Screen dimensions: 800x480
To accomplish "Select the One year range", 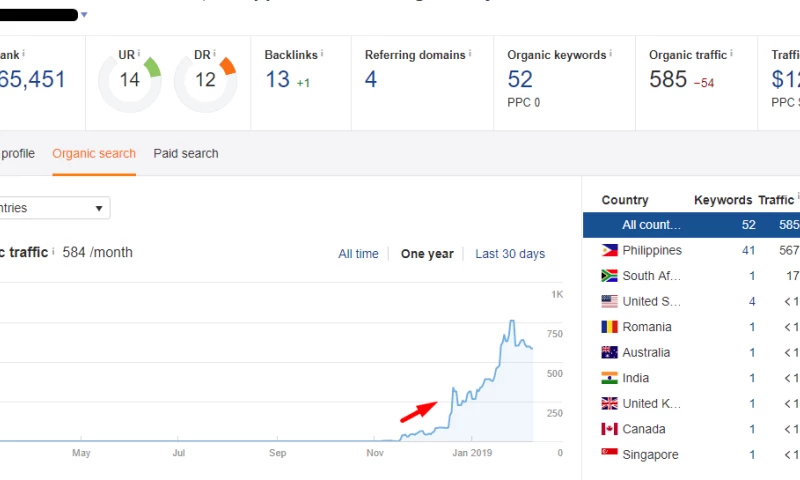I will coord(427,254).
